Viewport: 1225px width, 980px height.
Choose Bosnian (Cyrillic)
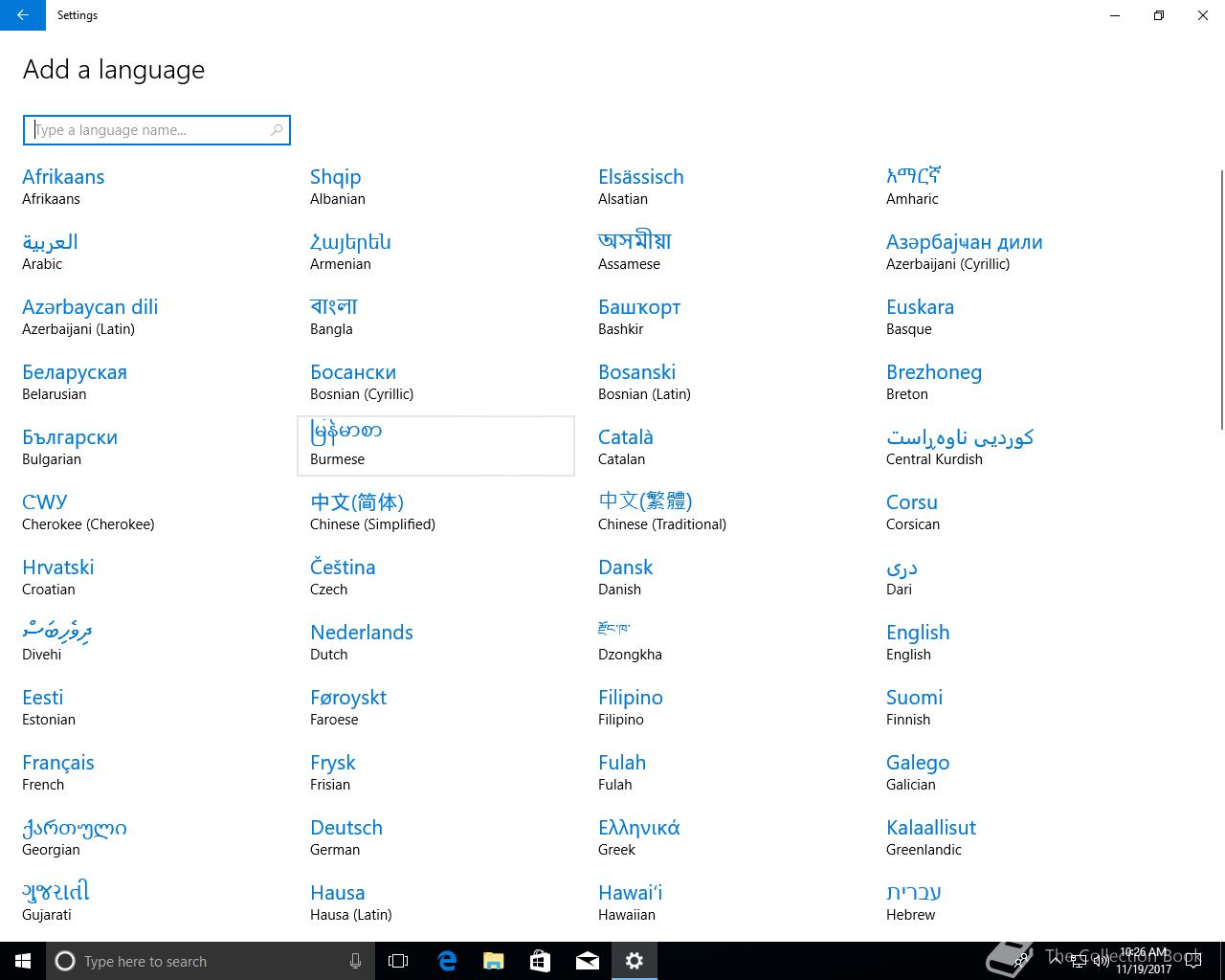tap(435, 382)
